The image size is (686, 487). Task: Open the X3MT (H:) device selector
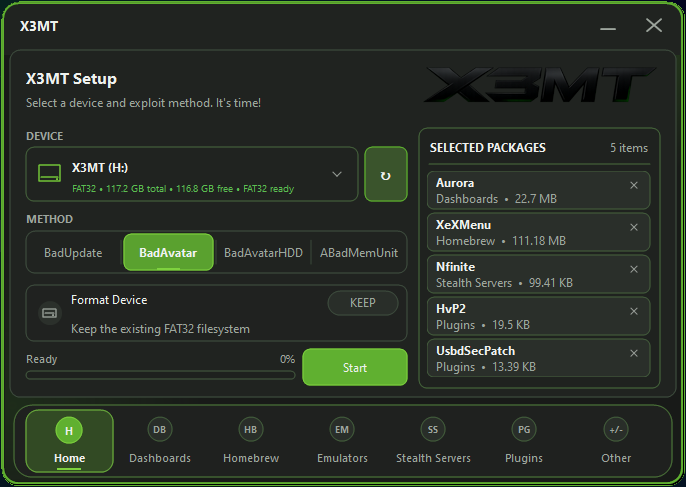tap(192, 174)
